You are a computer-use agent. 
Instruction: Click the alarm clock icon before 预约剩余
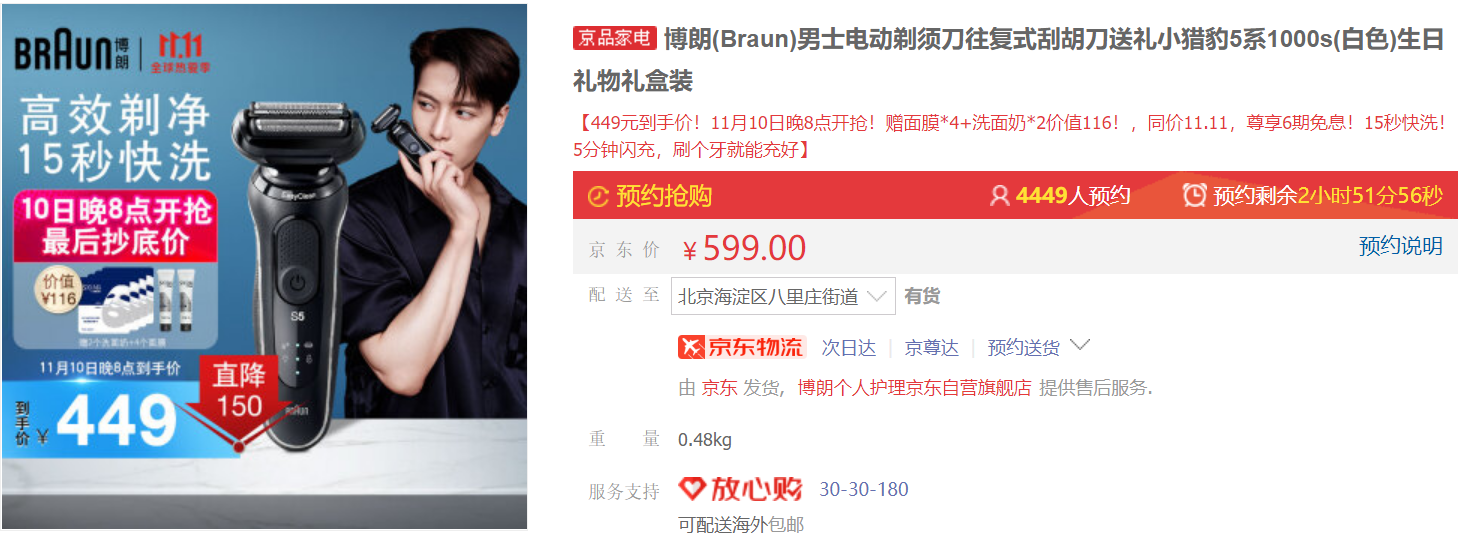point(1194,195)
